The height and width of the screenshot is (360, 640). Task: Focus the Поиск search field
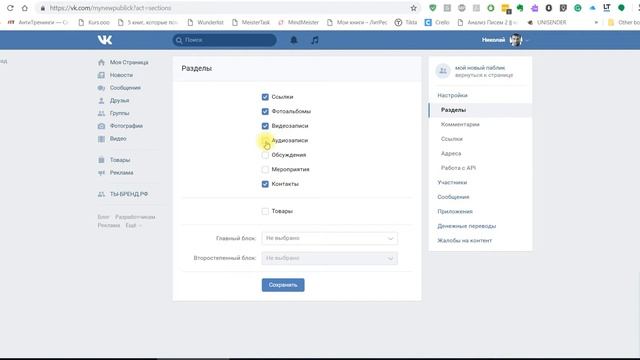pos(224,40)
